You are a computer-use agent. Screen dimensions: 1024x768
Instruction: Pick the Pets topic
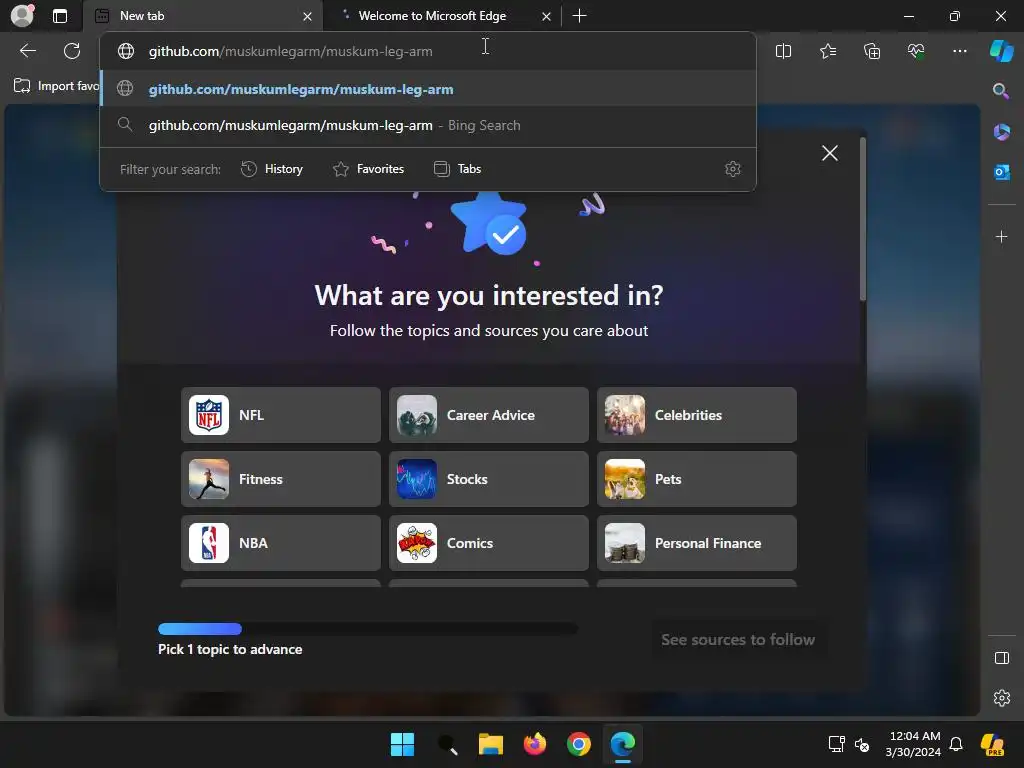click(697, 479)
